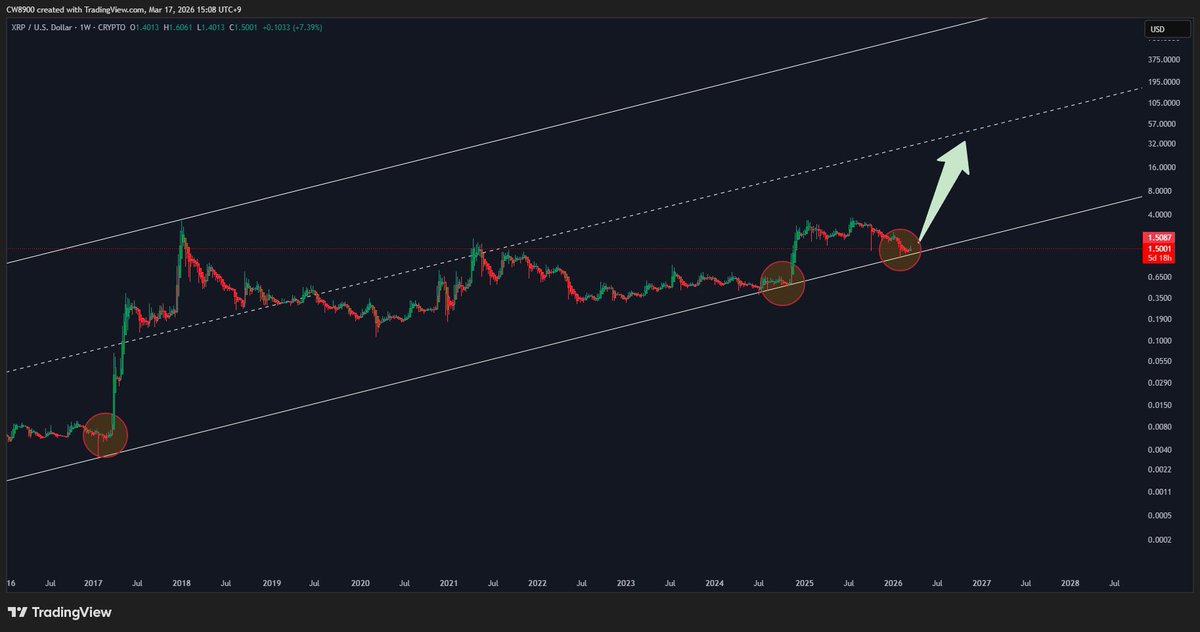Screen dimensions: 1200x632
Task: Select the close value C1.5001
Action: point(245,27)
